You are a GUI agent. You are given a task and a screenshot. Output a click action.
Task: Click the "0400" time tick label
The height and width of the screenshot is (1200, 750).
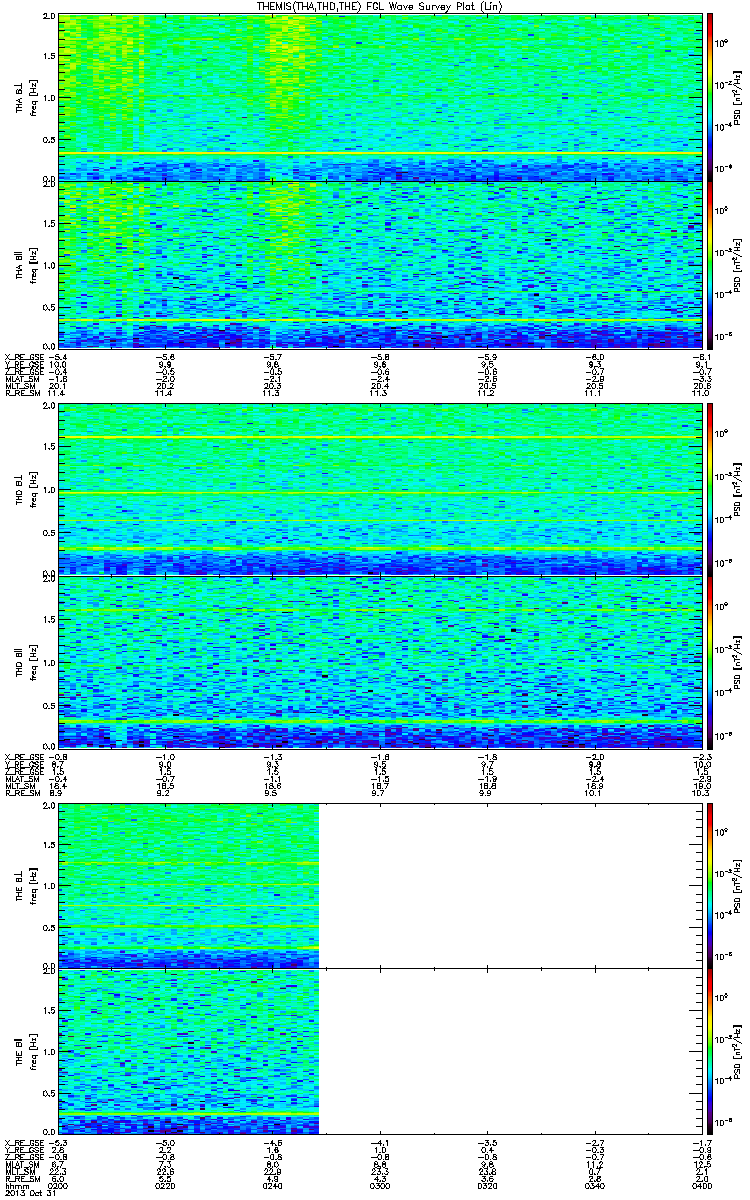pos(700,1184)
